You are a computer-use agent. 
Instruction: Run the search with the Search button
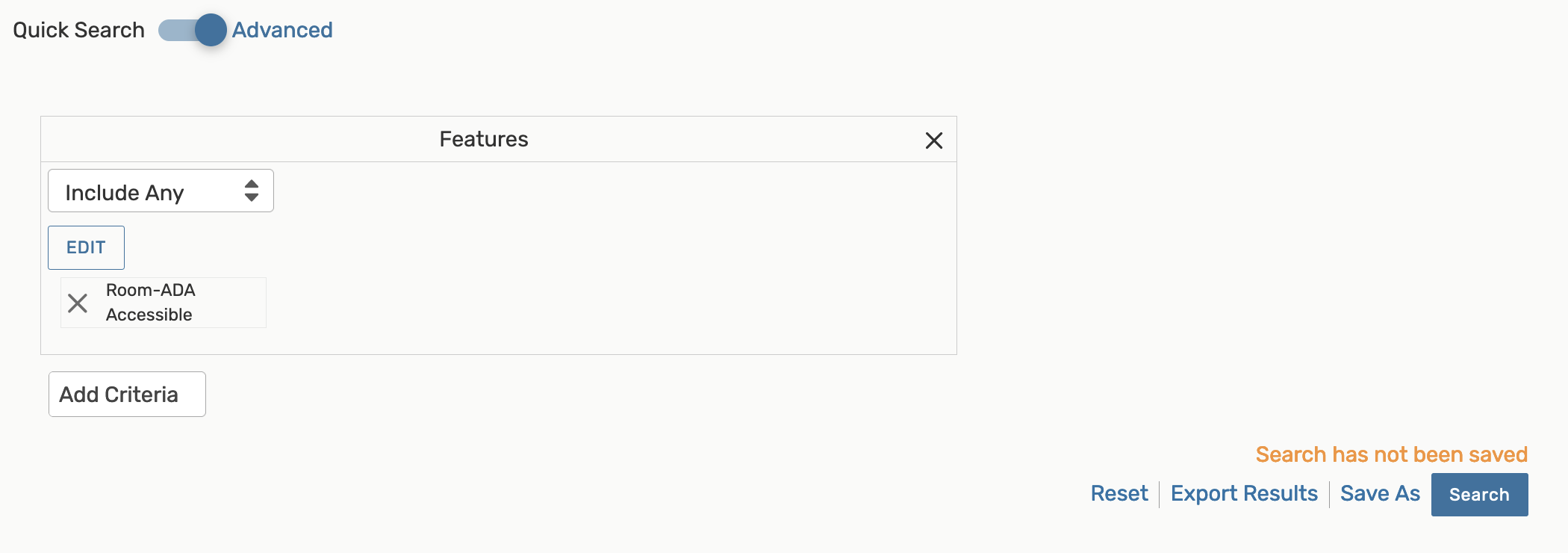click(1479, 494)
